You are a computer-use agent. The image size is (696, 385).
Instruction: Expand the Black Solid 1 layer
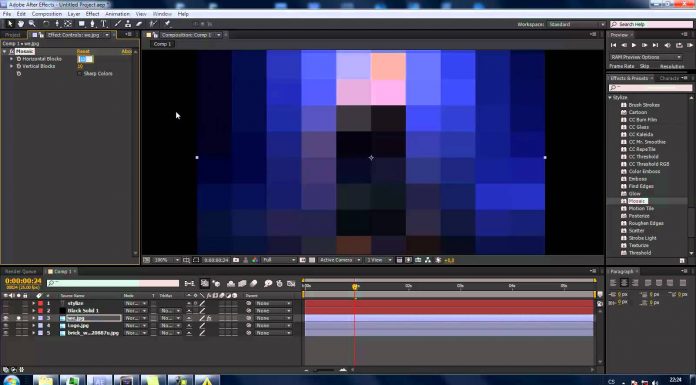pyautogui.click(x=33, y=310)
